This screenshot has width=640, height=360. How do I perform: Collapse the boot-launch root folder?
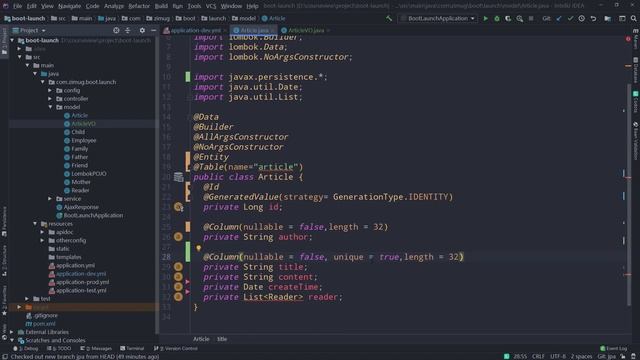(x=13, y=40)
